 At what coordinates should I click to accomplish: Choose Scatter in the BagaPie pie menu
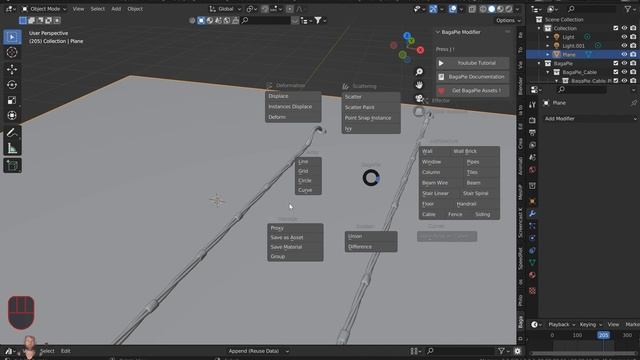tap(371, 97)
